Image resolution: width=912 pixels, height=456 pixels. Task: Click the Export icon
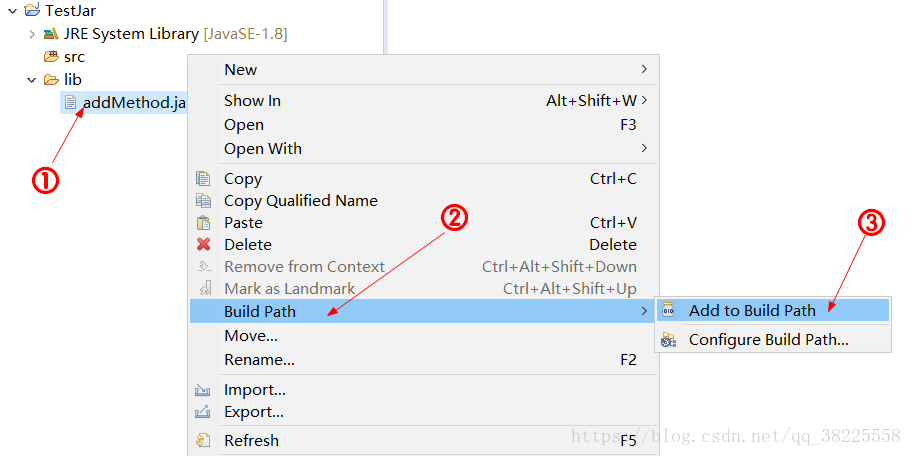point(202,412)
